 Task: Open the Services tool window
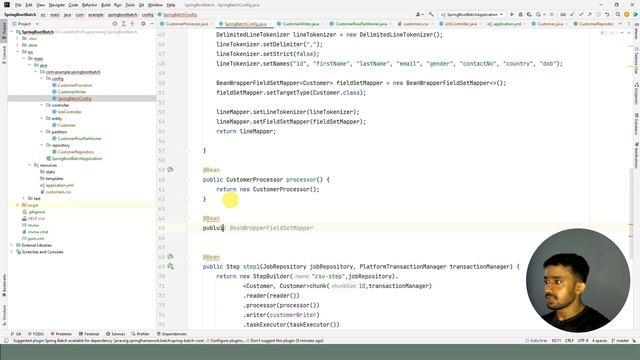point(116,334)
